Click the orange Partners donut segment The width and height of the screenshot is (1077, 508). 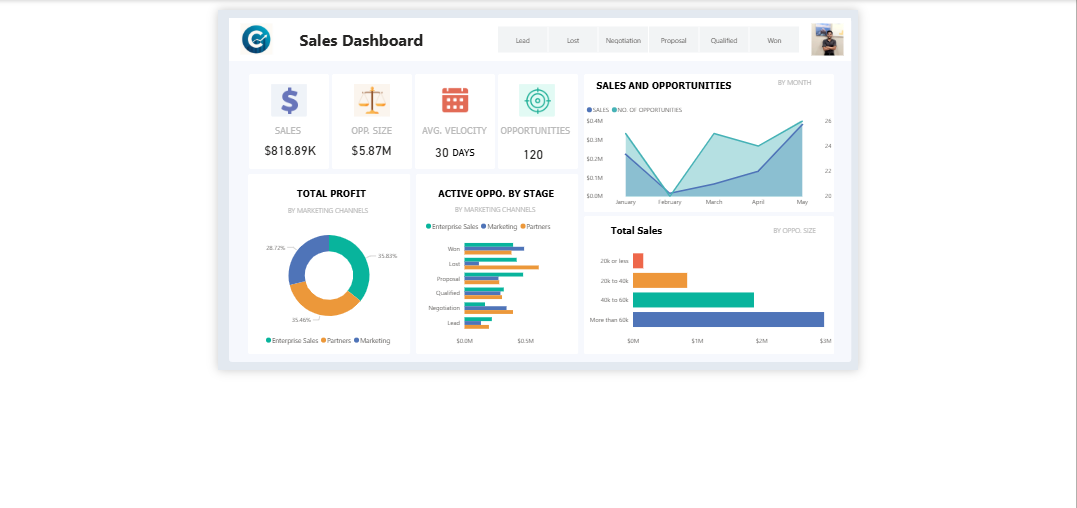click(318, 304)
